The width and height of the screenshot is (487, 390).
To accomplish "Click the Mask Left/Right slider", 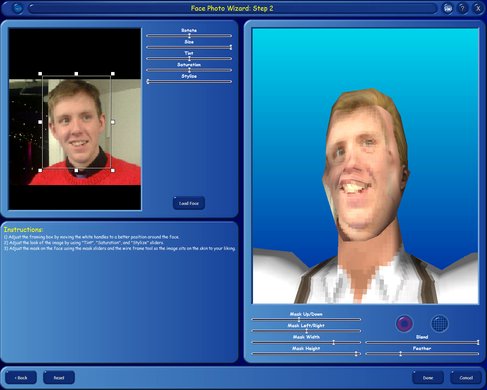I will 306,331.
